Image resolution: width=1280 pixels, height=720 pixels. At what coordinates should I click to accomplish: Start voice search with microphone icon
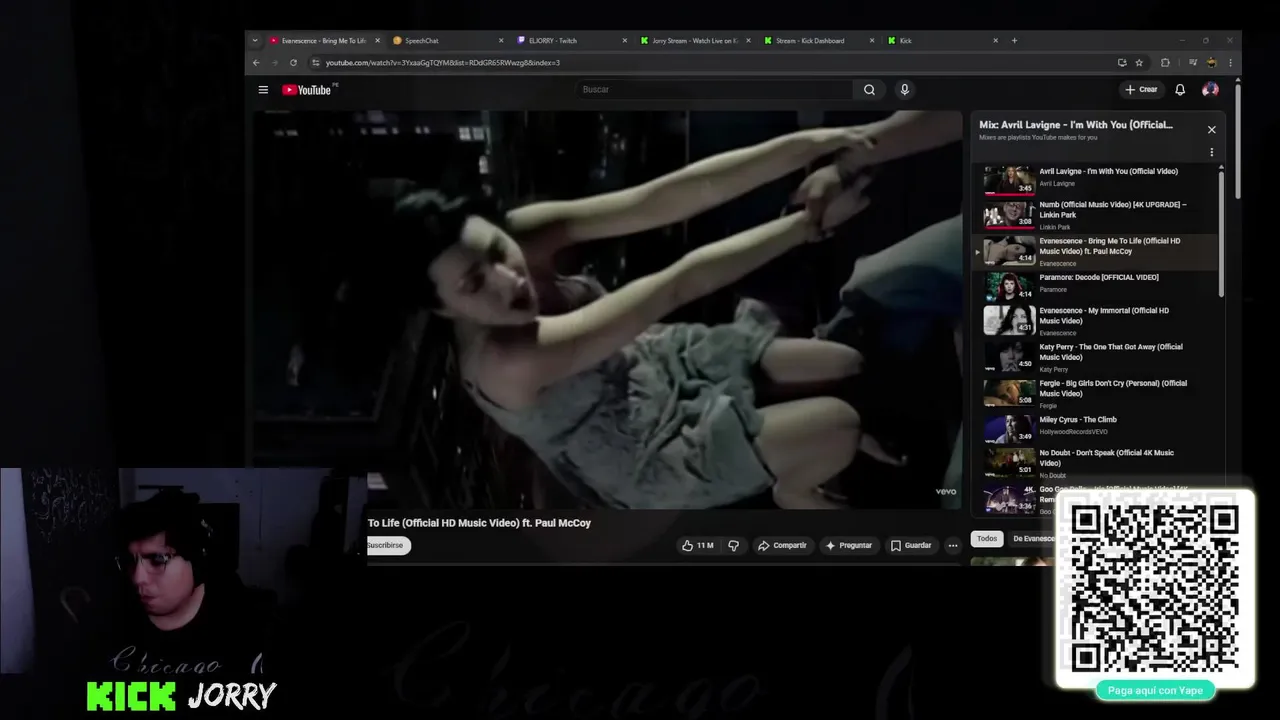[904, 90]
